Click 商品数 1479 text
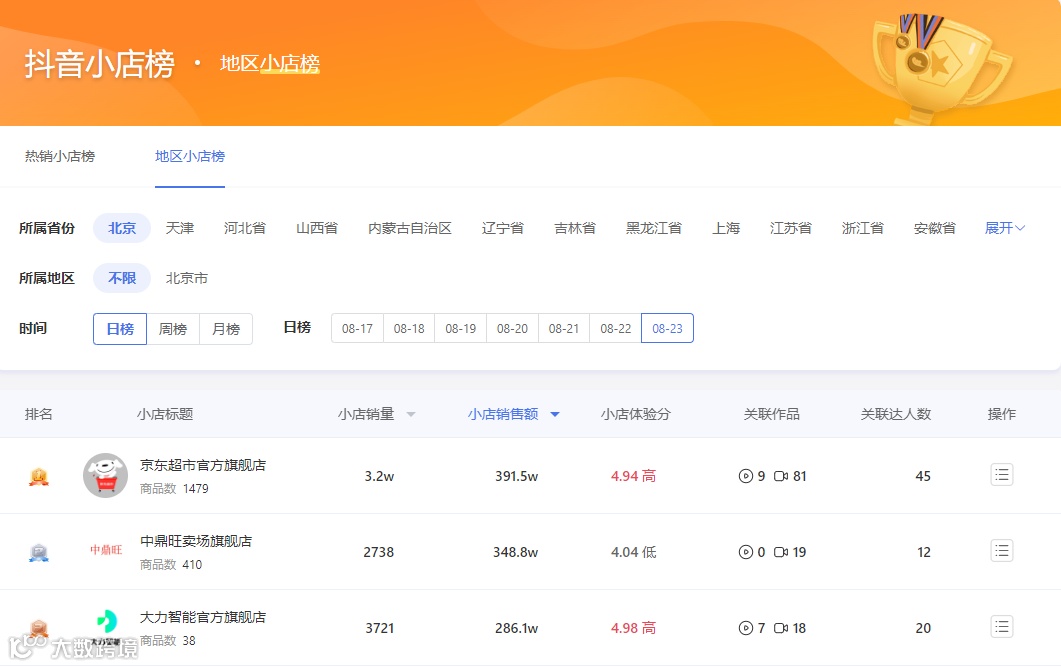Screen dimensions: 1061x667 (x=174, y=488)
